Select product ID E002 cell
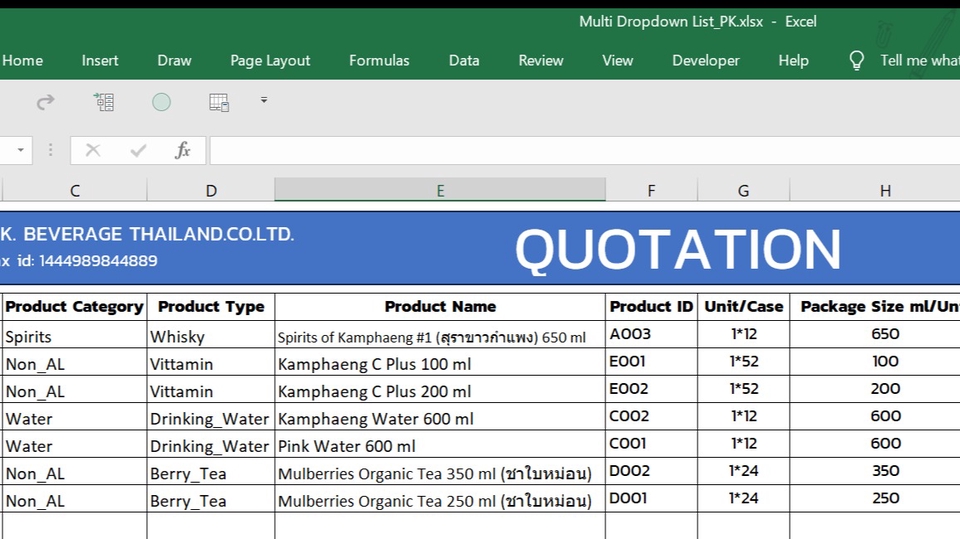The image size is (960, 539). pyautogui.click(x=651, y=390)
